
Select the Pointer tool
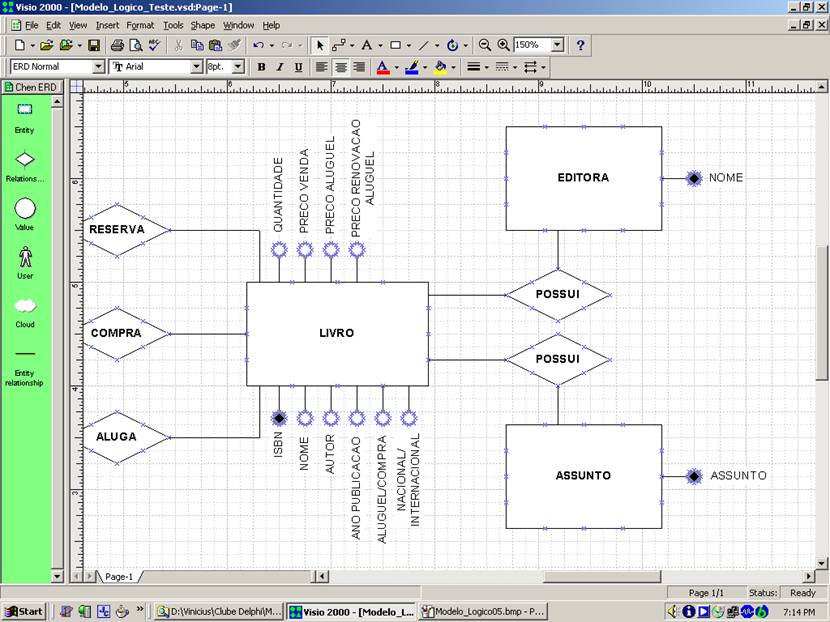[x=320, y=45]
